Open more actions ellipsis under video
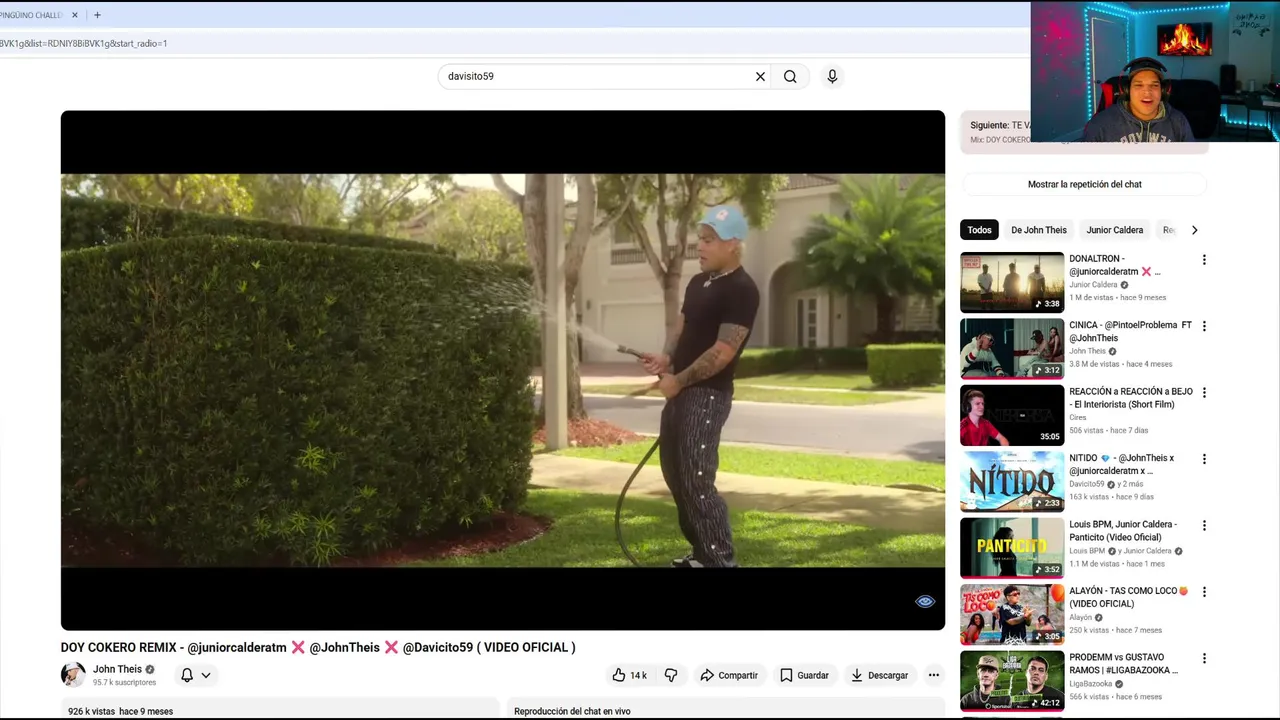1280x720 pixels. [x=934, y=675]
